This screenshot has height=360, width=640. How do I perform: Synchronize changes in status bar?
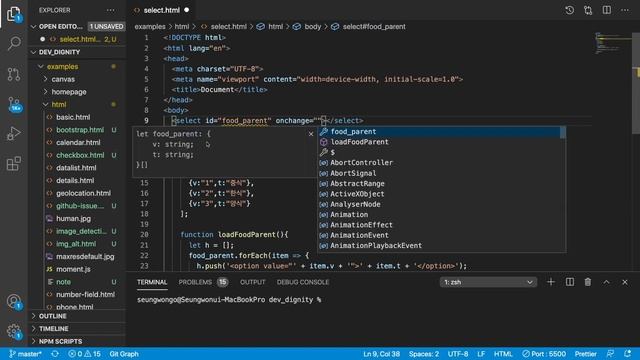55,354
